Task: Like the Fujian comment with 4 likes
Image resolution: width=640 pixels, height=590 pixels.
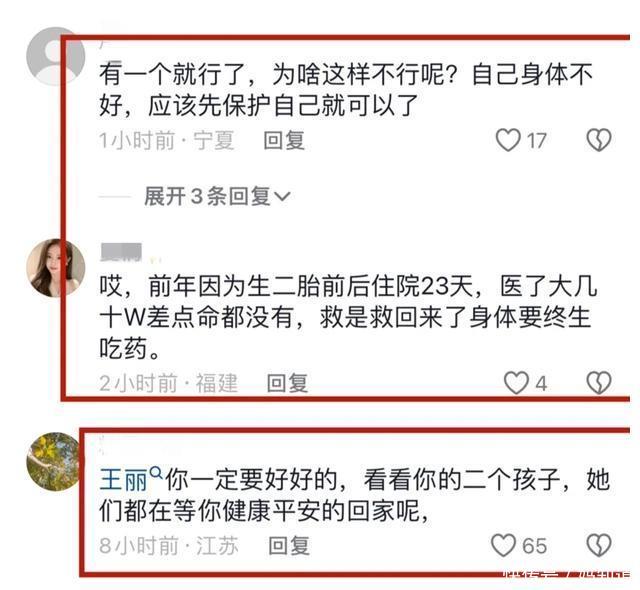Action: pyautogui.click(x=516, y=382)
